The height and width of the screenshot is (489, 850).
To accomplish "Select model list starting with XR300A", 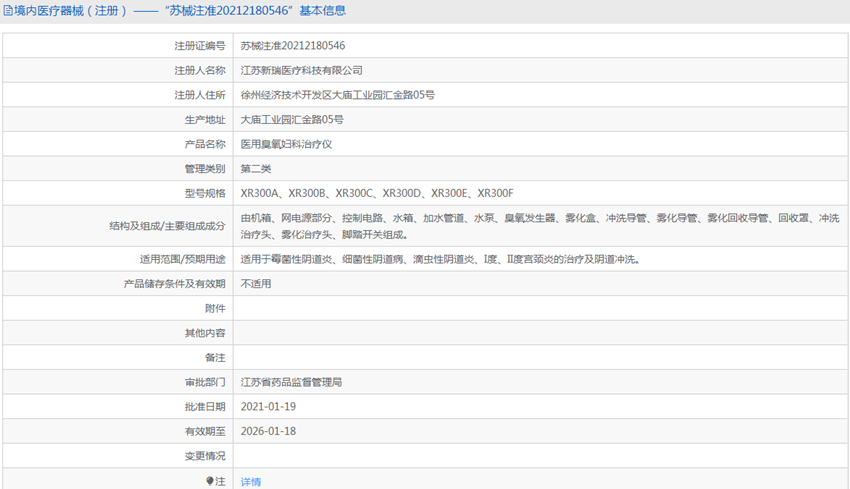I will (377, 194).
